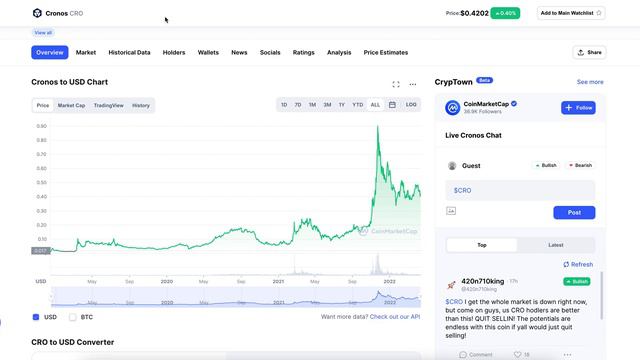This screenshot has width=640, height=360.
Task: Open fullscreen chart view icon
Action: [x=396, y=84]
